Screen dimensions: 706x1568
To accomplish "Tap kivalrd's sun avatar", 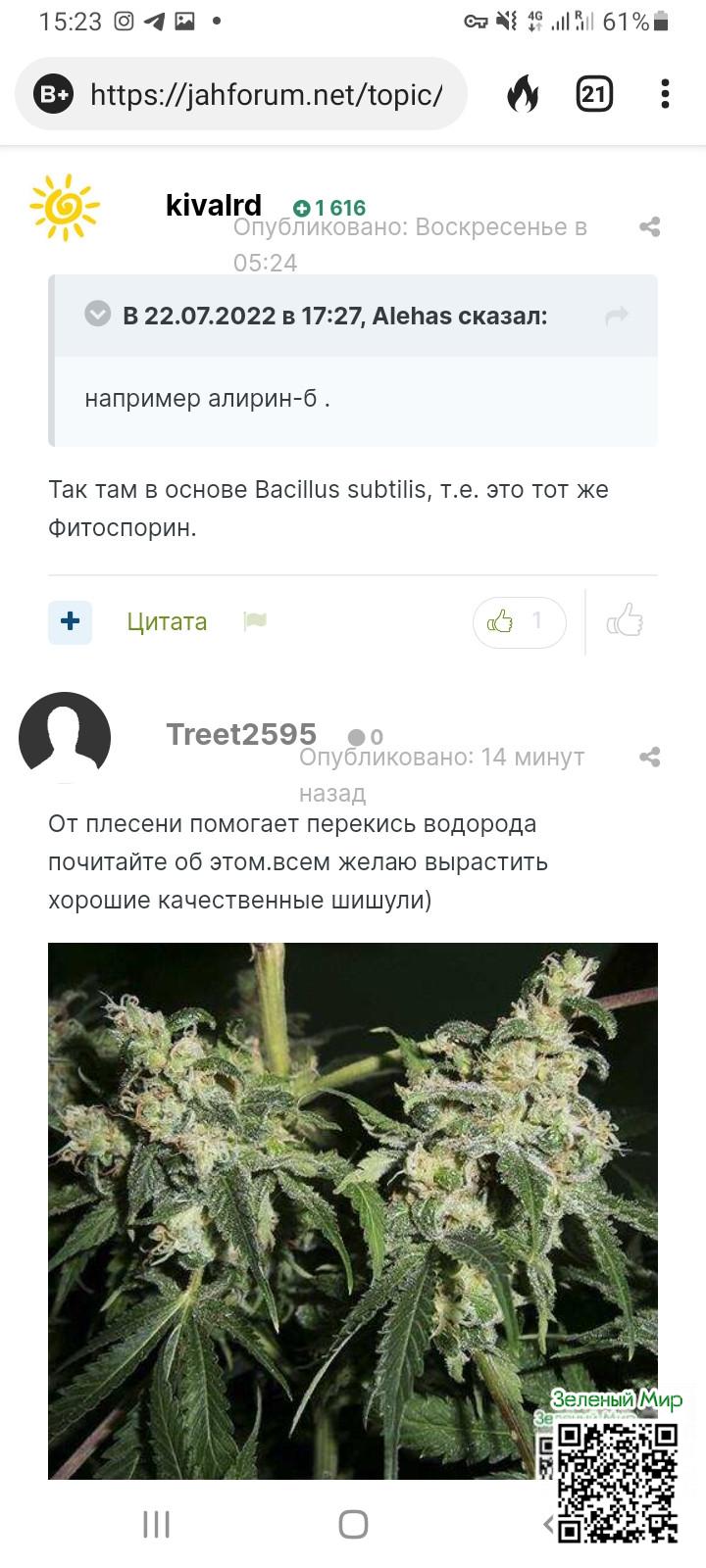I will click(65, 207).
